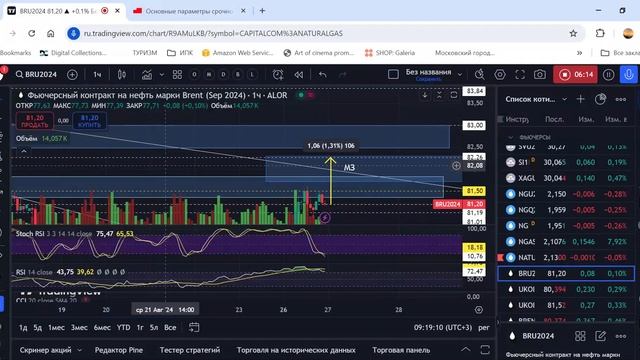Move chart pane down arrow icon
Viewport: 640px width, 360px height.
pyautogui.click(x=425, y=95)
